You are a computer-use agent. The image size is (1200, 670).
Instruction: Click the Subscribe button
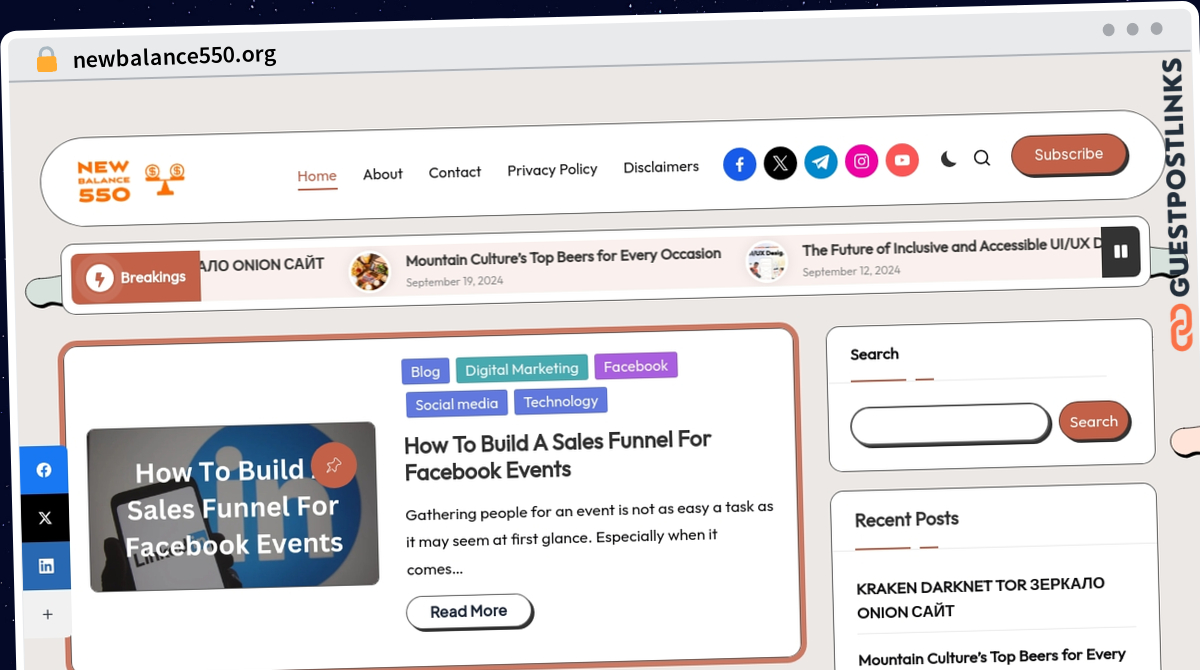point(1069,154)
